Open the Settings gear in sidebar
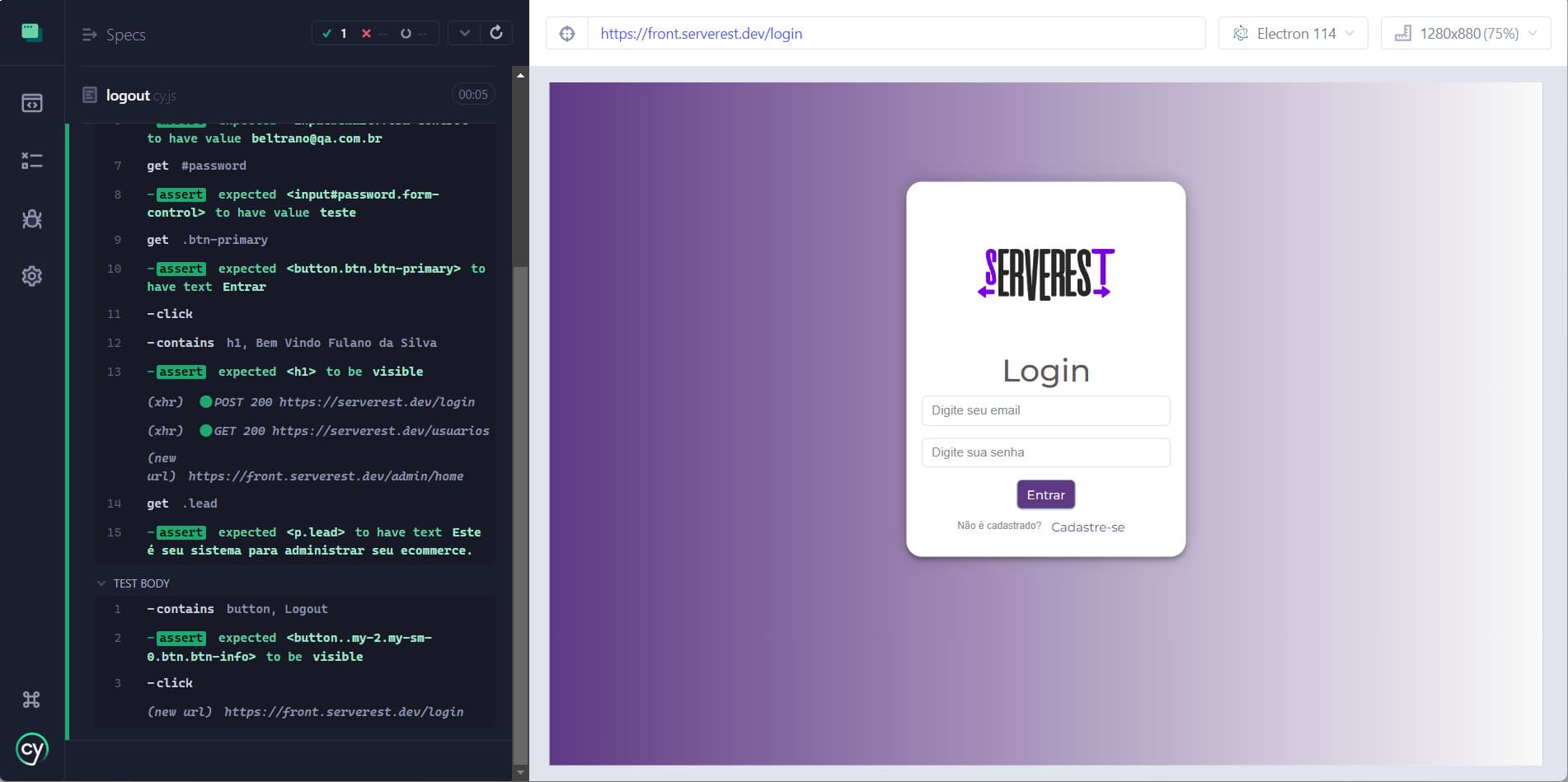 click(31, 276)
